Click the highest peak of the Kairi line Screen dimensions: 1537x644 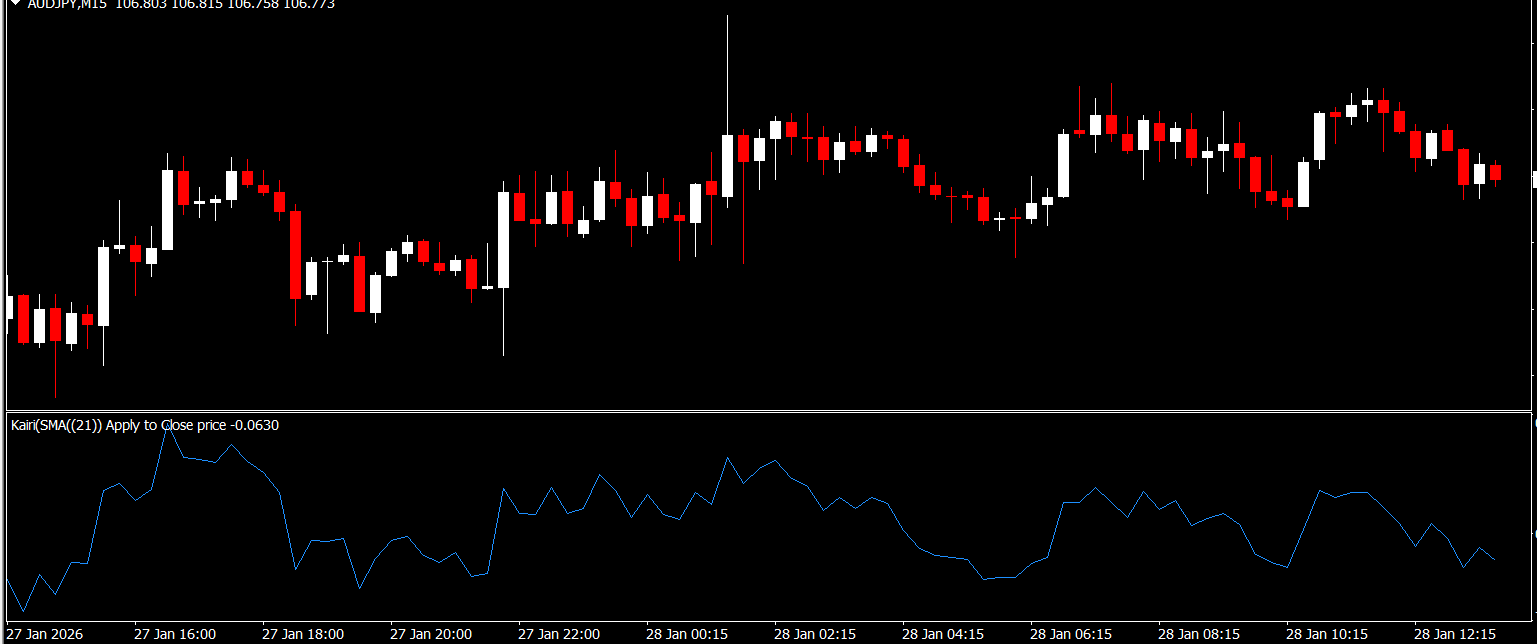point(168,426)
